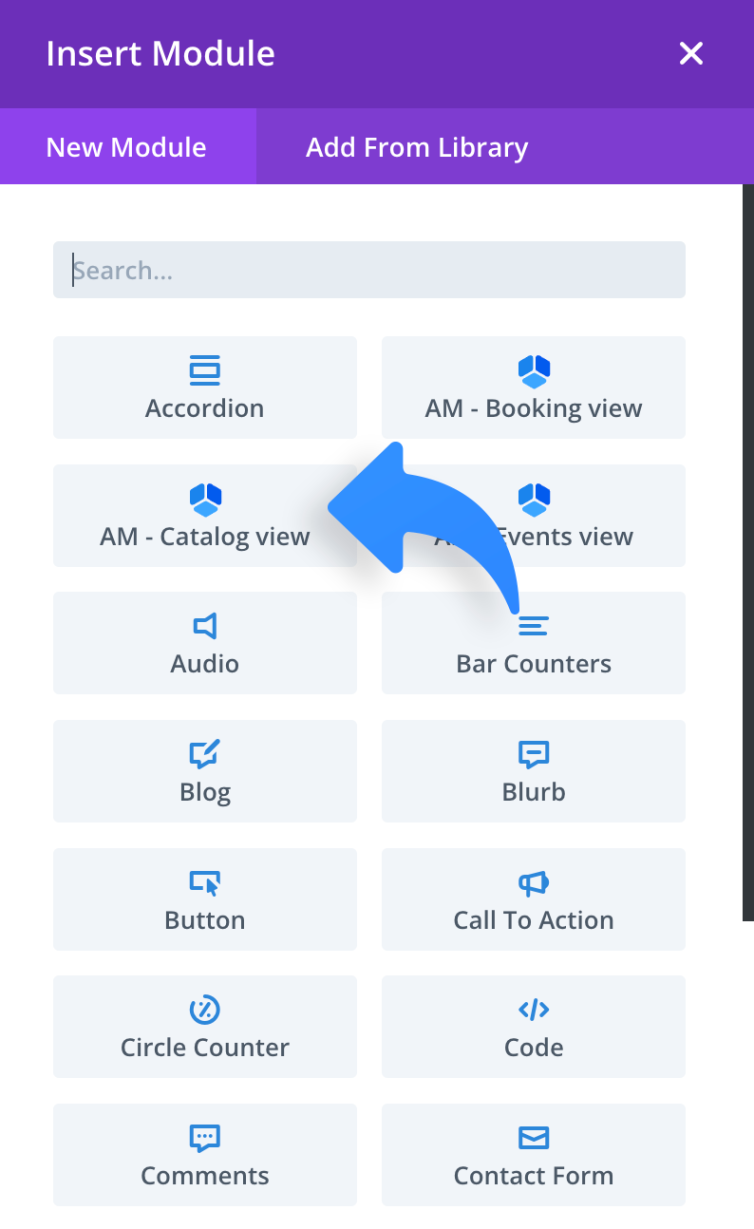Add the Comments module
Image resolution: width=754 pixels, height=1229 pixels.
pyautogui.click(x=205, y=1156)
